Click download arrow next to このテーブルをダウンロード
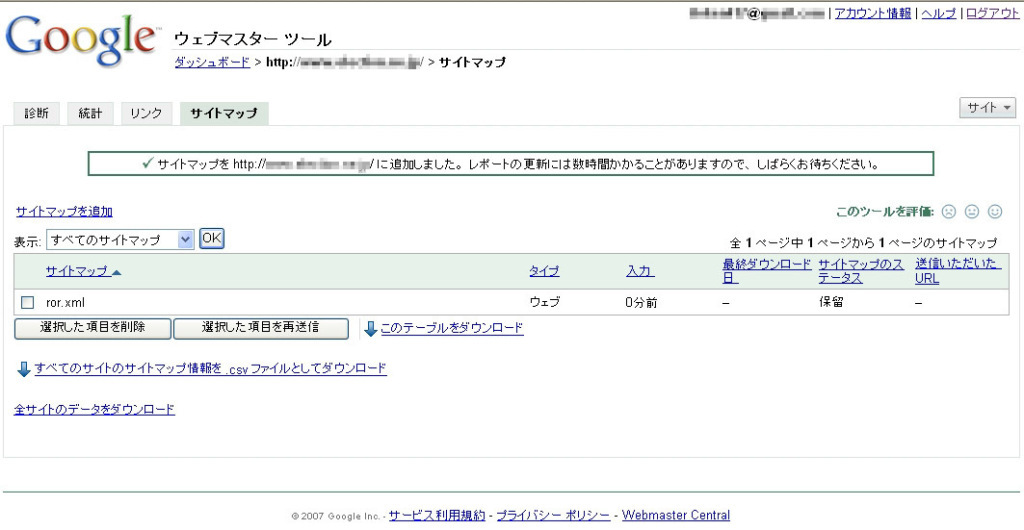 coord(370,329)
